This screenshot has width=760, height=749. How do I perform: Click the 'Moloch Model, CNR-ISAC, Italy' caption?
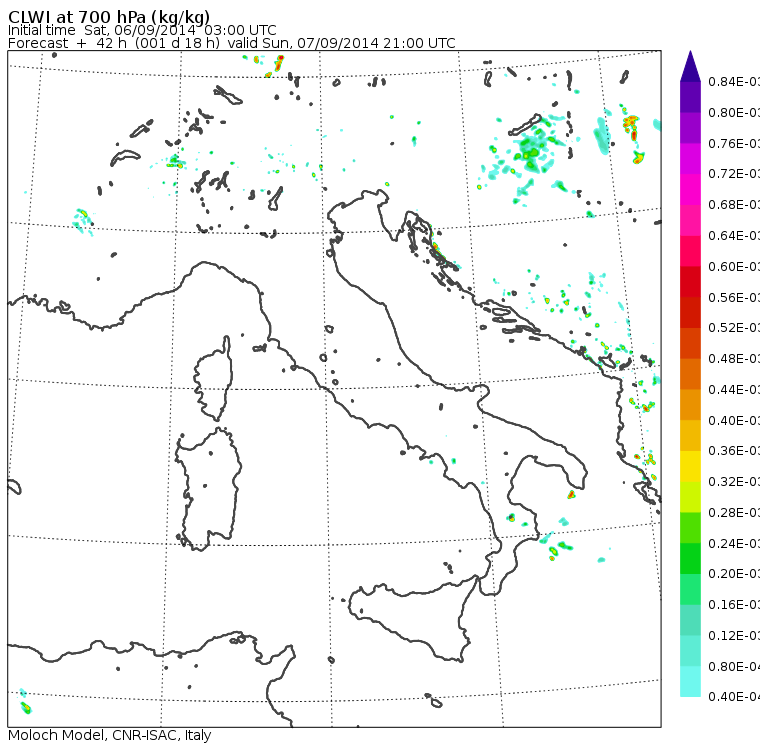[x=110, y=735]
